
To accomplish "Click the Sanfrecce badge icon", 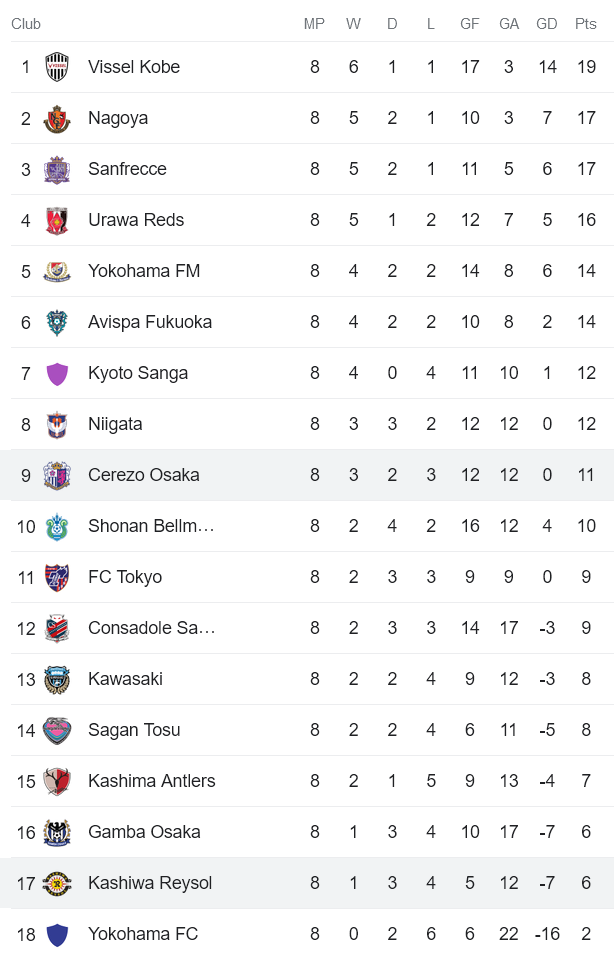I will point(58,169).
